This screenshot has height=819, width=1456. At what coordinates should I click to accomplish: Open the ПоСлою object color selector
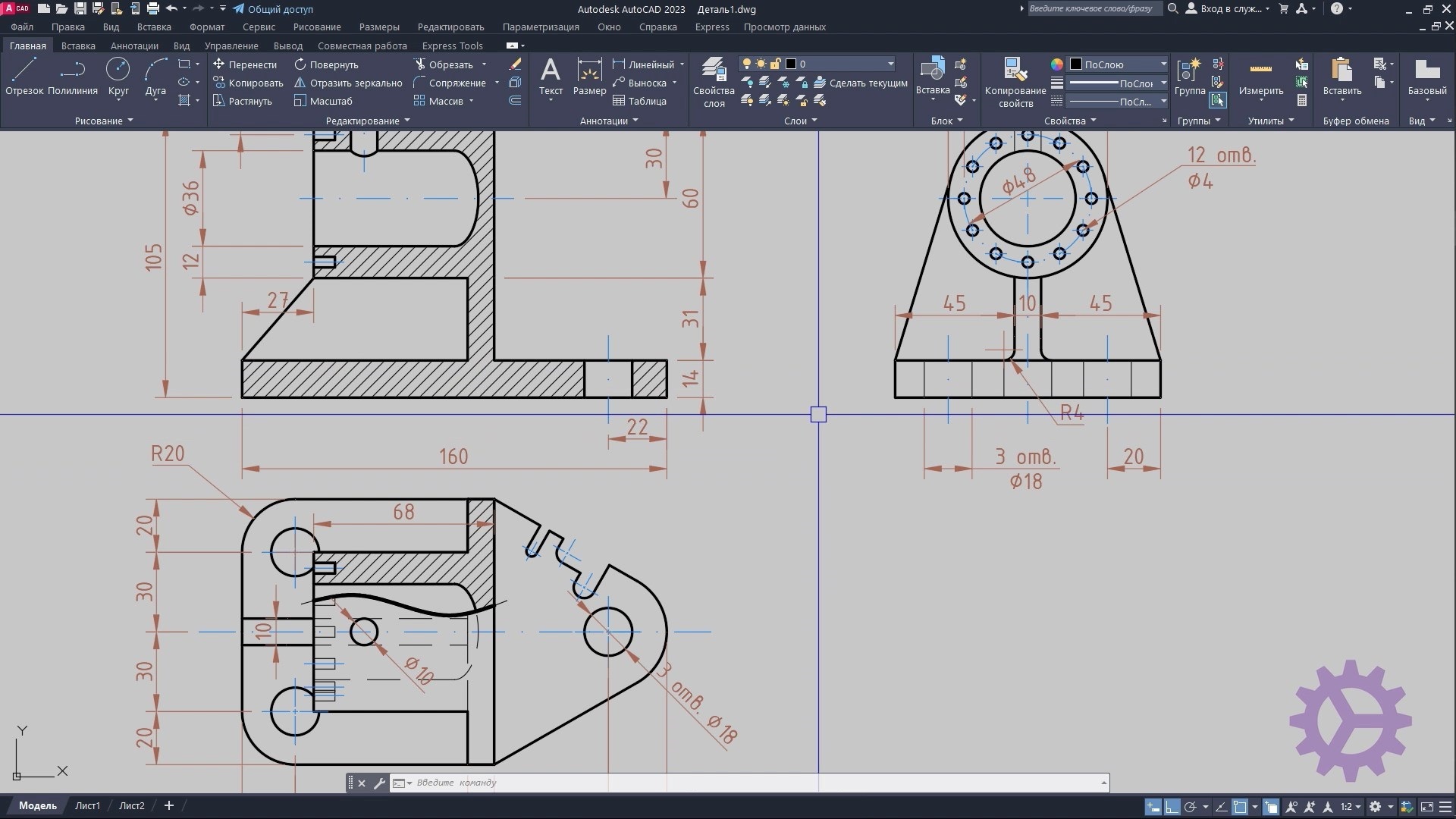click(x=1118, y=64)
